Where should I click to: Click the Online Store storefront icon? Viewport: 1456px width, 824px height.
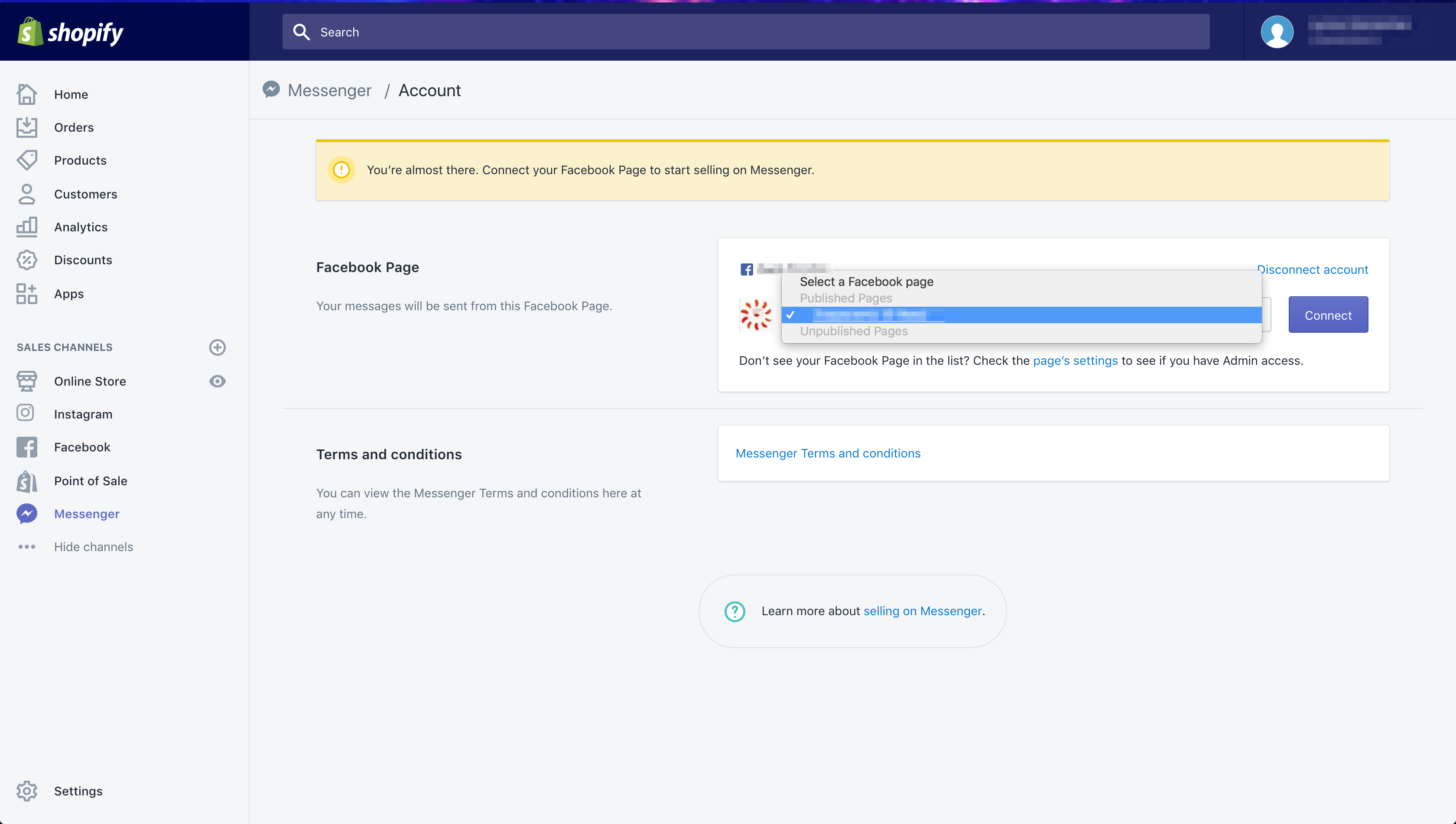pos(26,381)
